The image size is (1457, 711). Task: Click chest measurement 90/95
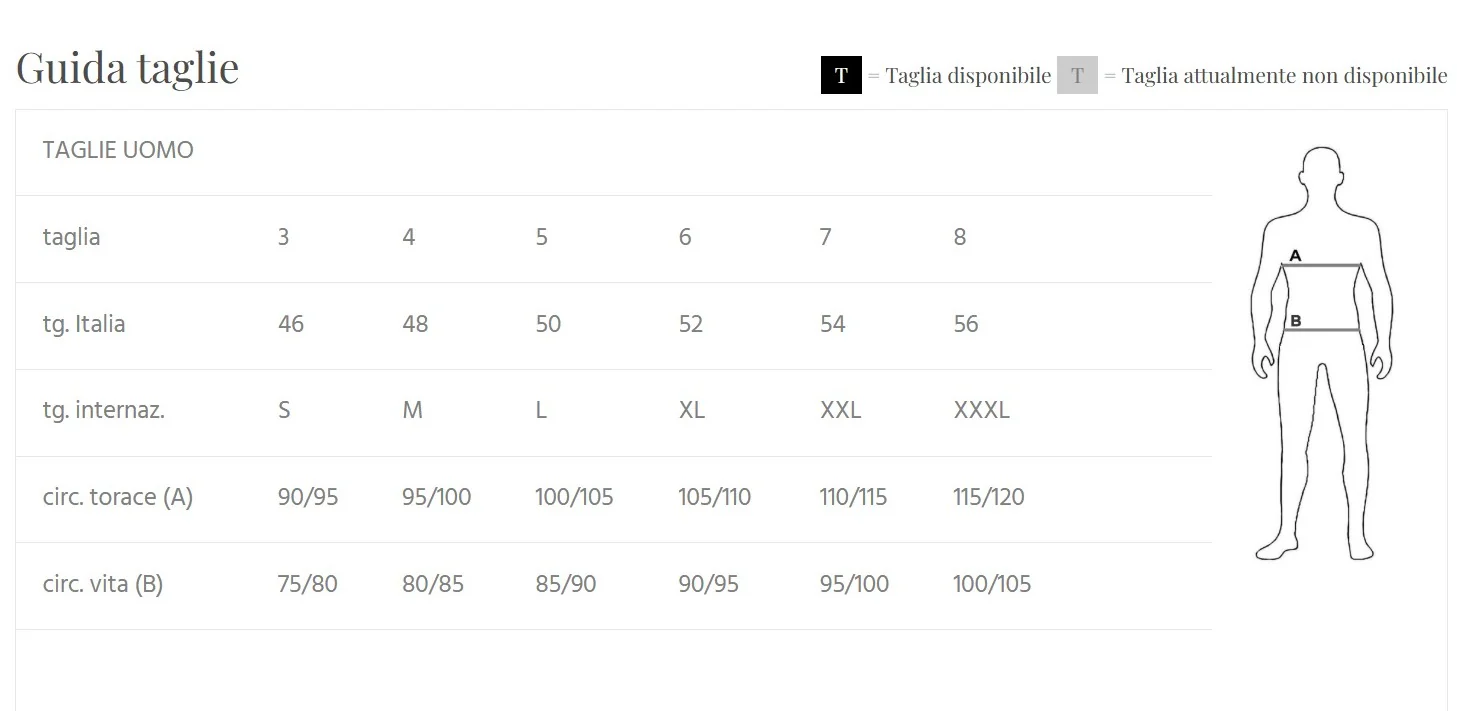[308, 497]
